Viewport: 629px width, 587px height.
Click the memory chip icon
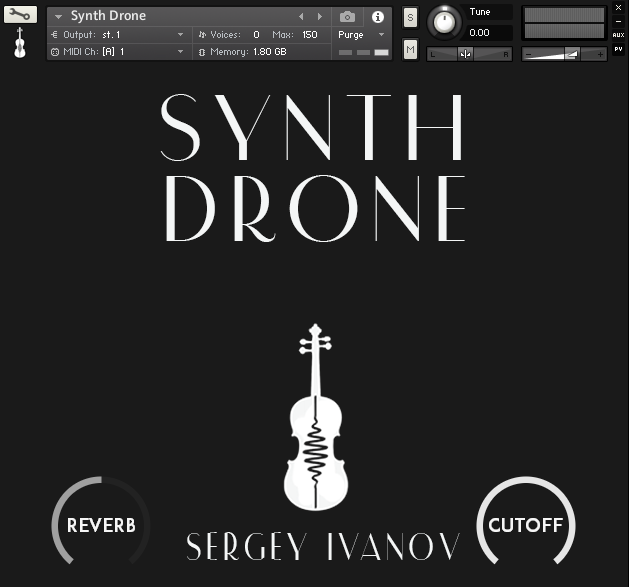pyautogui.click(x=202, y=52)
